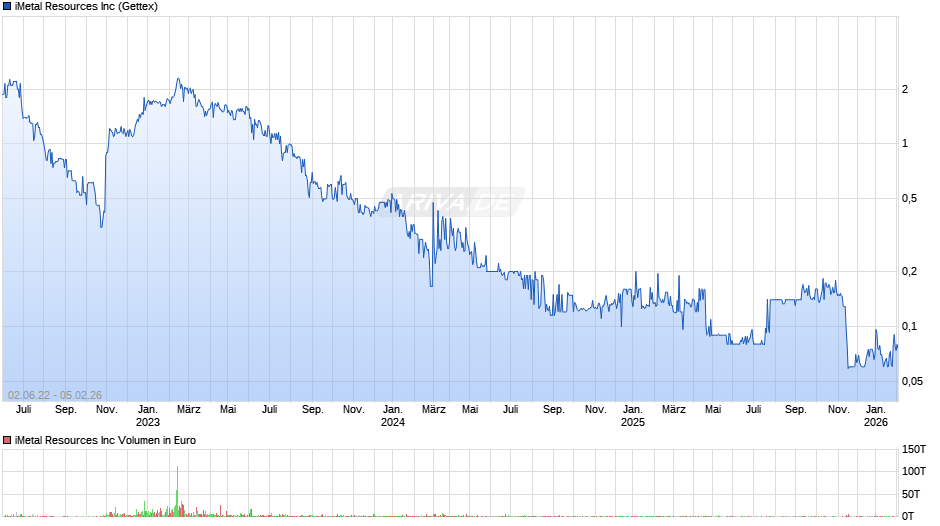
Task: Click the price axis label '0,05'
Action: click(912, 381)
